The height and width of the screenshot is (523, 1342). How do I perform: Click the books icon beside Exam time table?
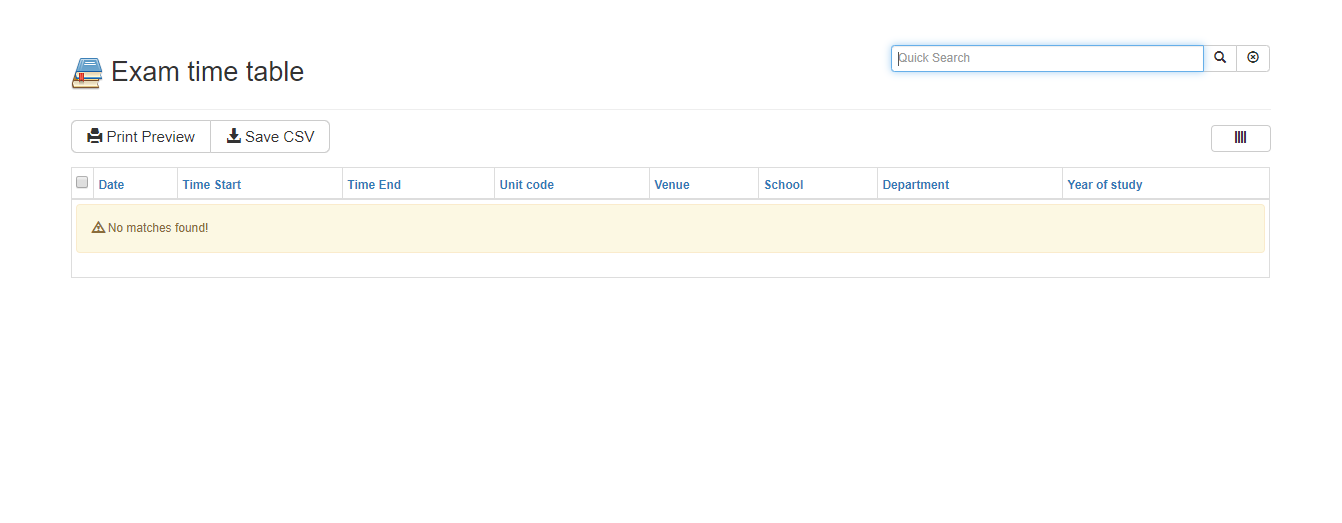[87, 73]
